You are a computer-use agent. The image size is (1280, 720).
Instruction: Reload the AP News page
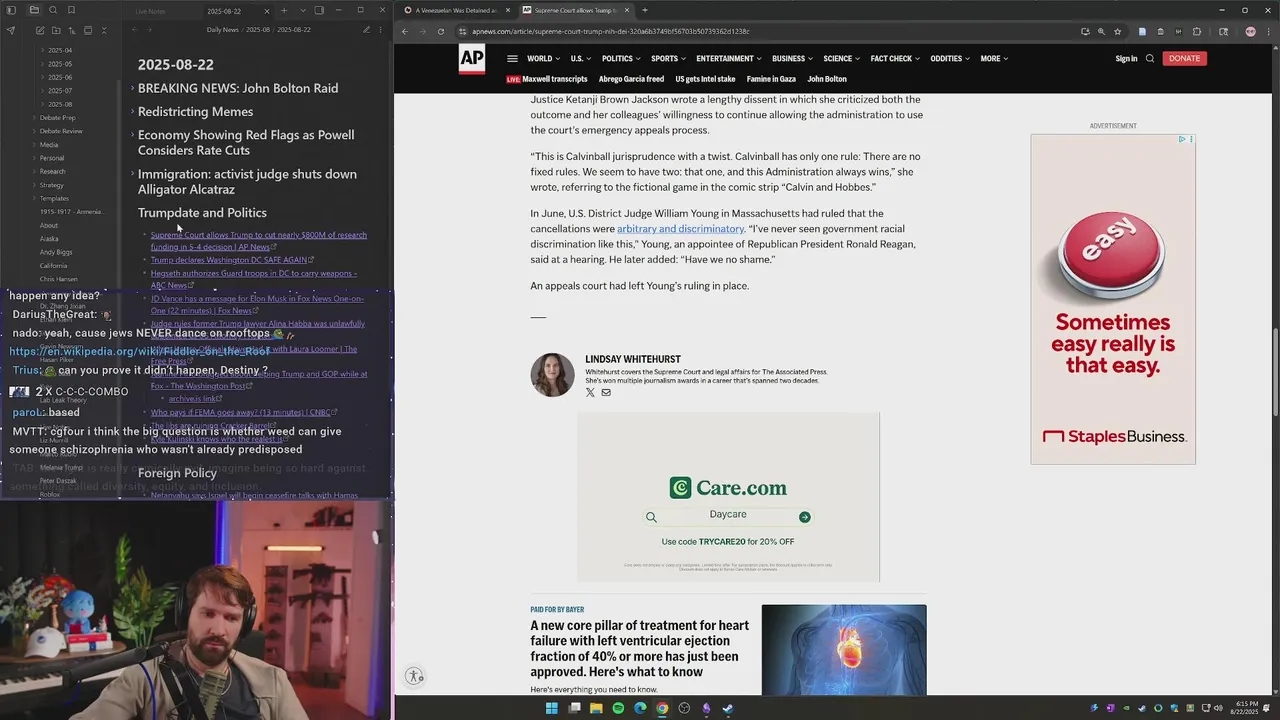(x=440, y=31)
